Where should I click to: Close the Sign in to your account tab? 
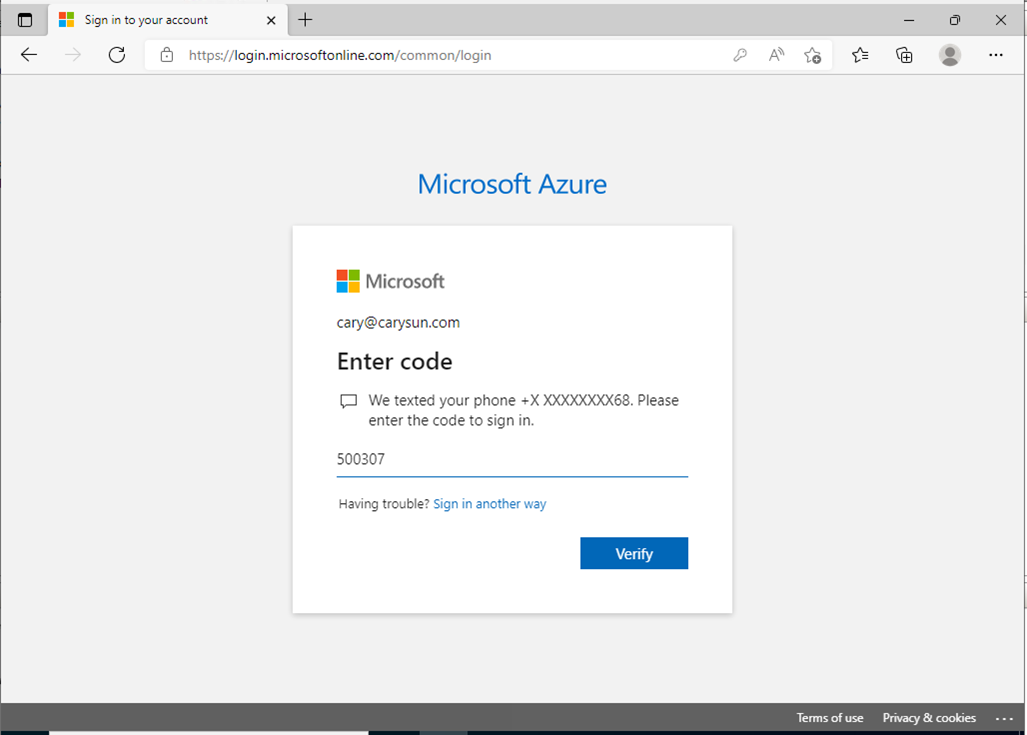pyautogui.click(x=271, y=20)
